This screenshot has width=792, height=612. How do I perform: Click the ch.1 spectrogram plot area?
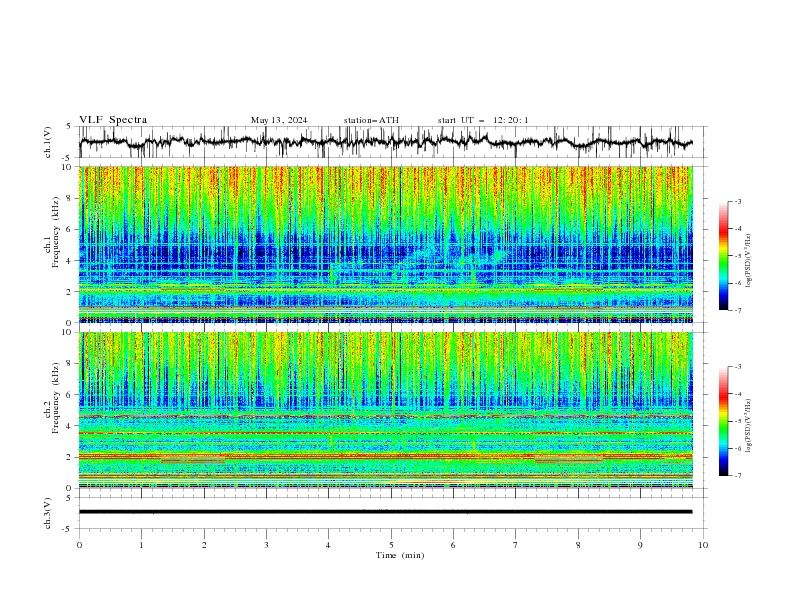coord(386,244)
